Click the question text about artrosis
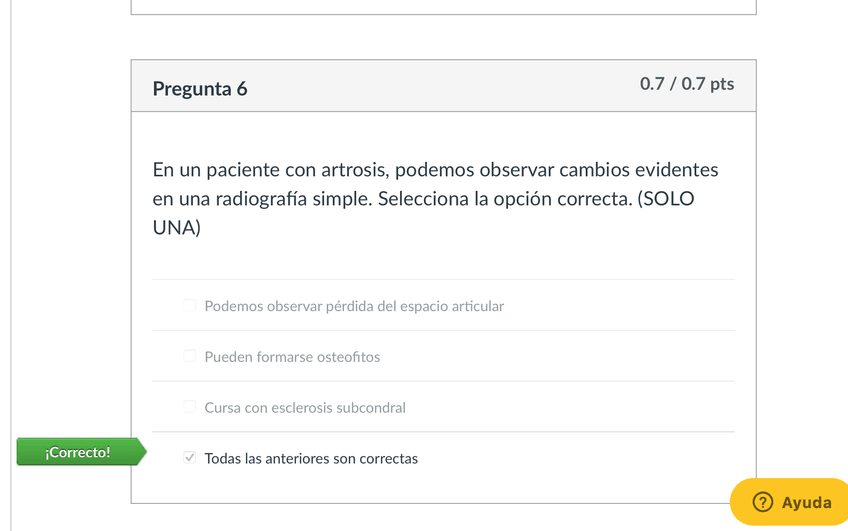The width and height of the screenshot is (848, 531). coord(435,170)
